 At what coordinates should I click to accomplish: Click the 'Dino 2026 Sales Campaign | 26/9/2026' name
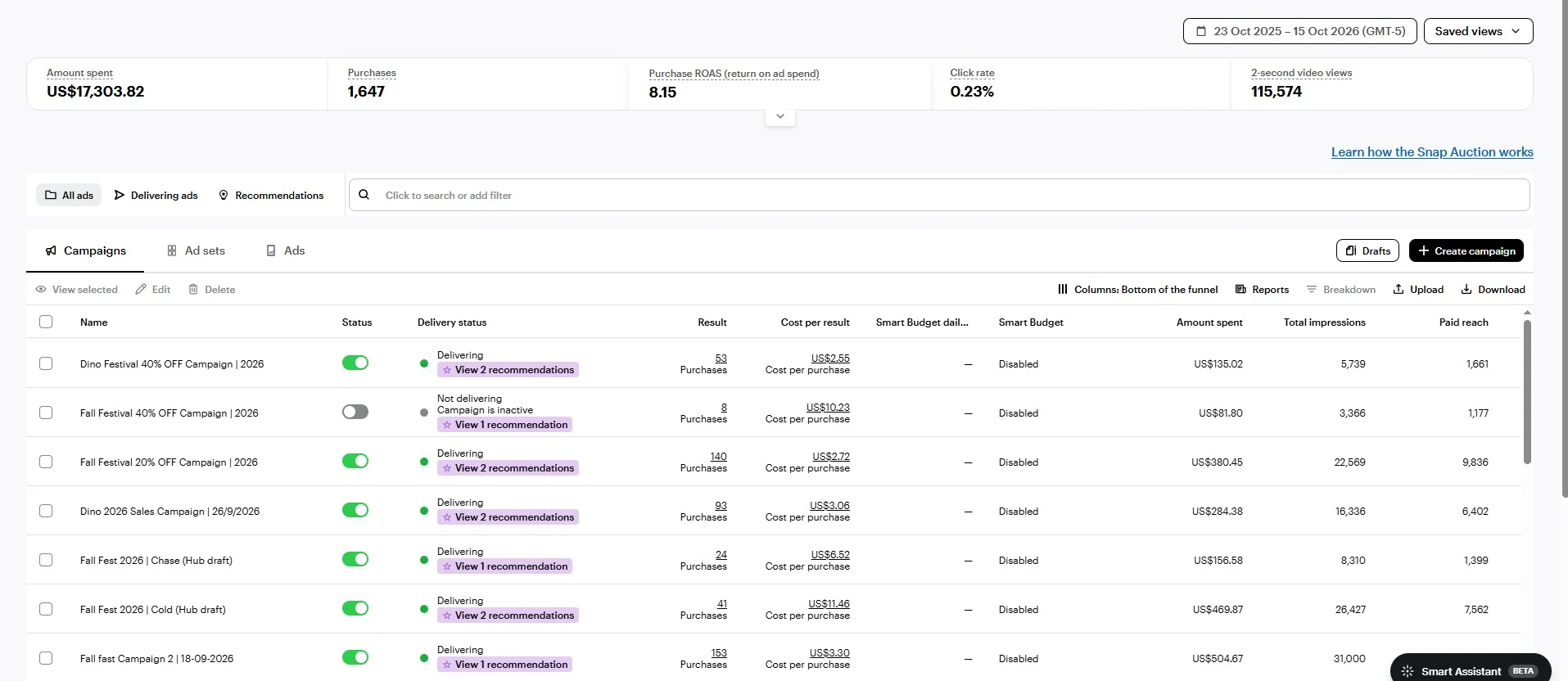tap(169, 512)
